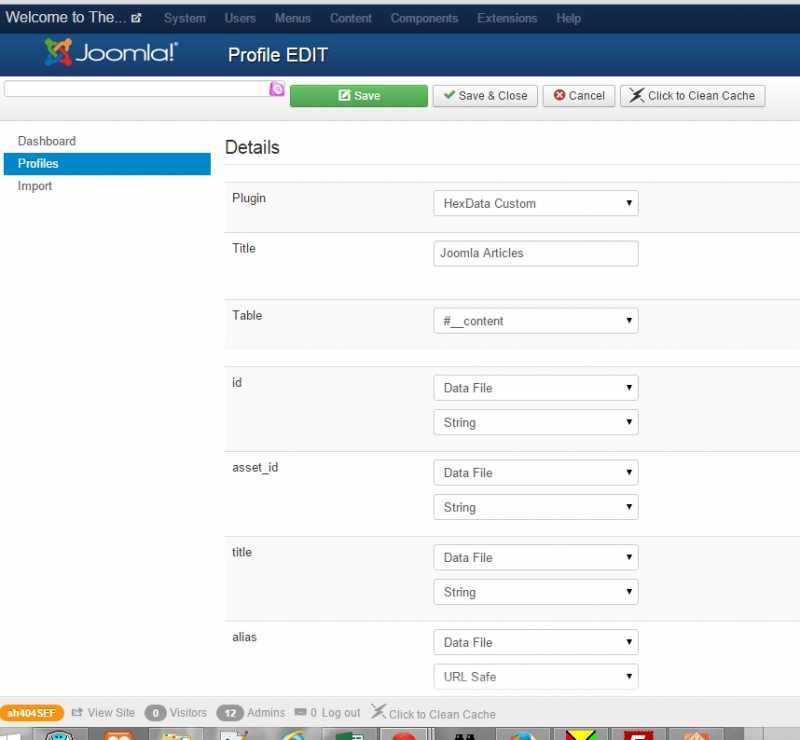
Task: Open the id row String dropdown
Action: [536, 422]
